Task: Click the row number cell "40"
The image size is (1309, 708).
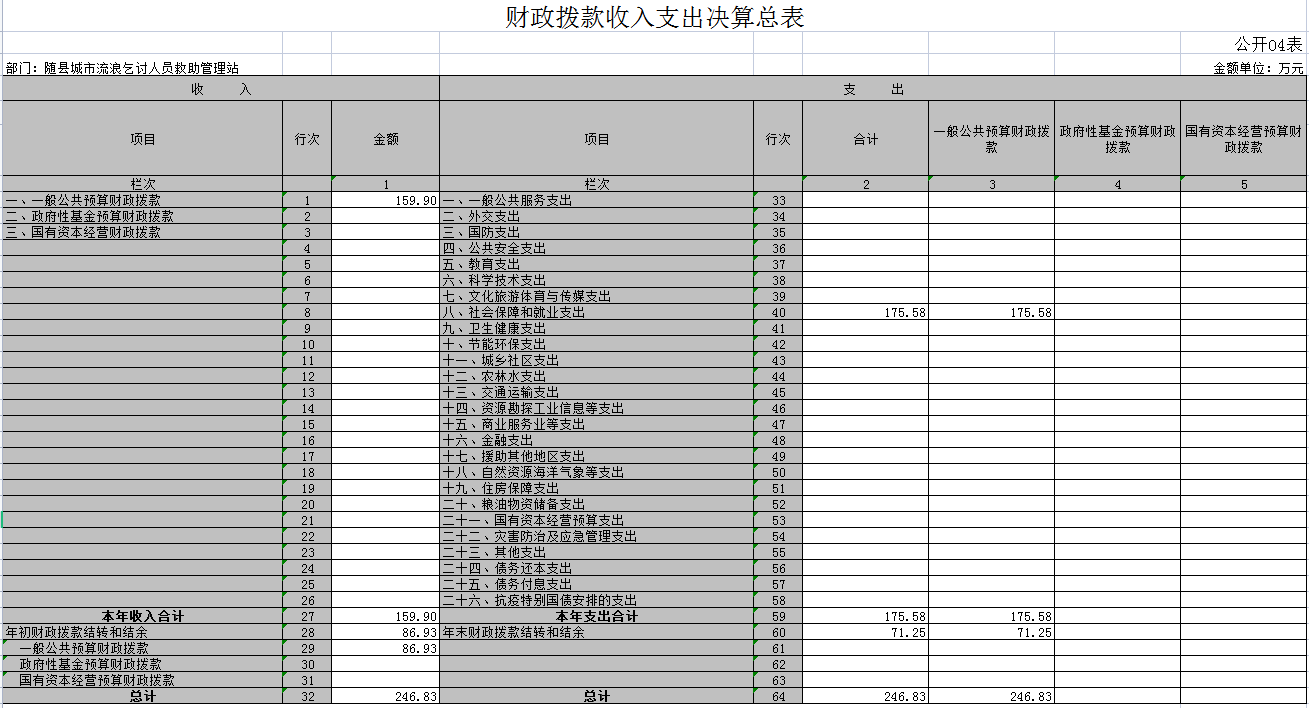Action: pos(778,312)
